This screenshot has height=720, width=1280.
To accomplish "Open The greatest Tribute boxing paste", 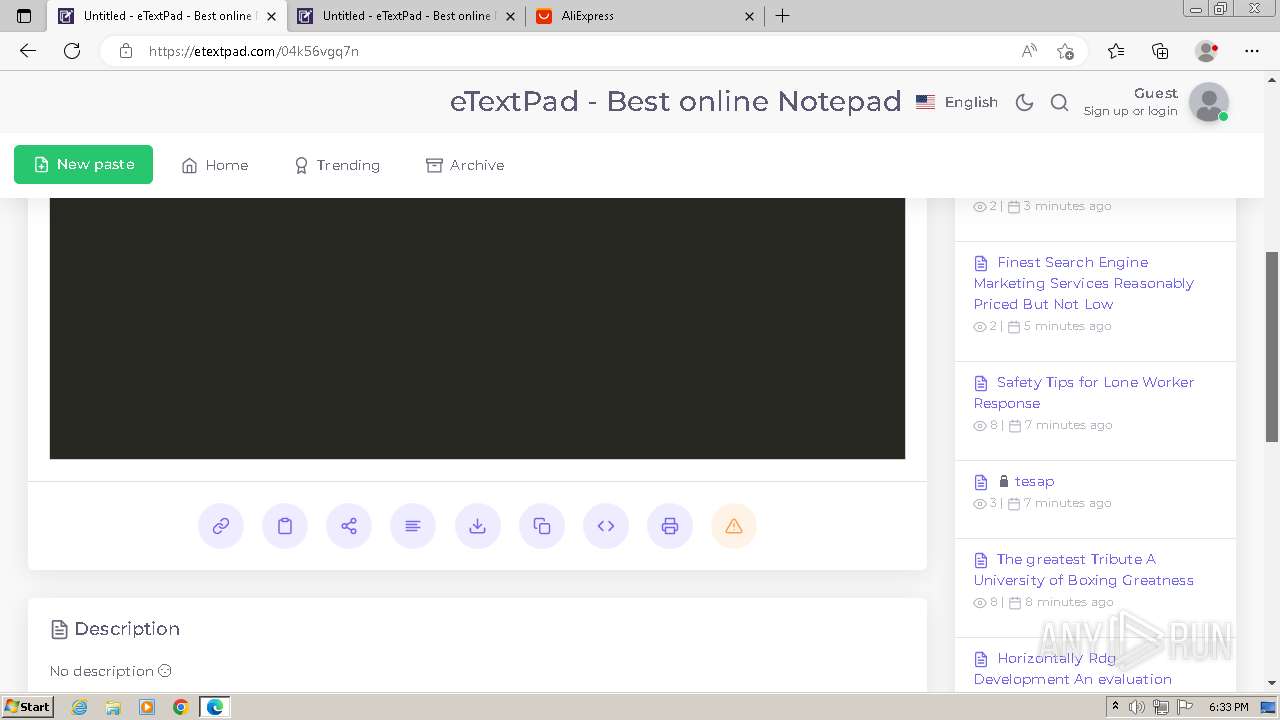I will (x=1084, y=569).
